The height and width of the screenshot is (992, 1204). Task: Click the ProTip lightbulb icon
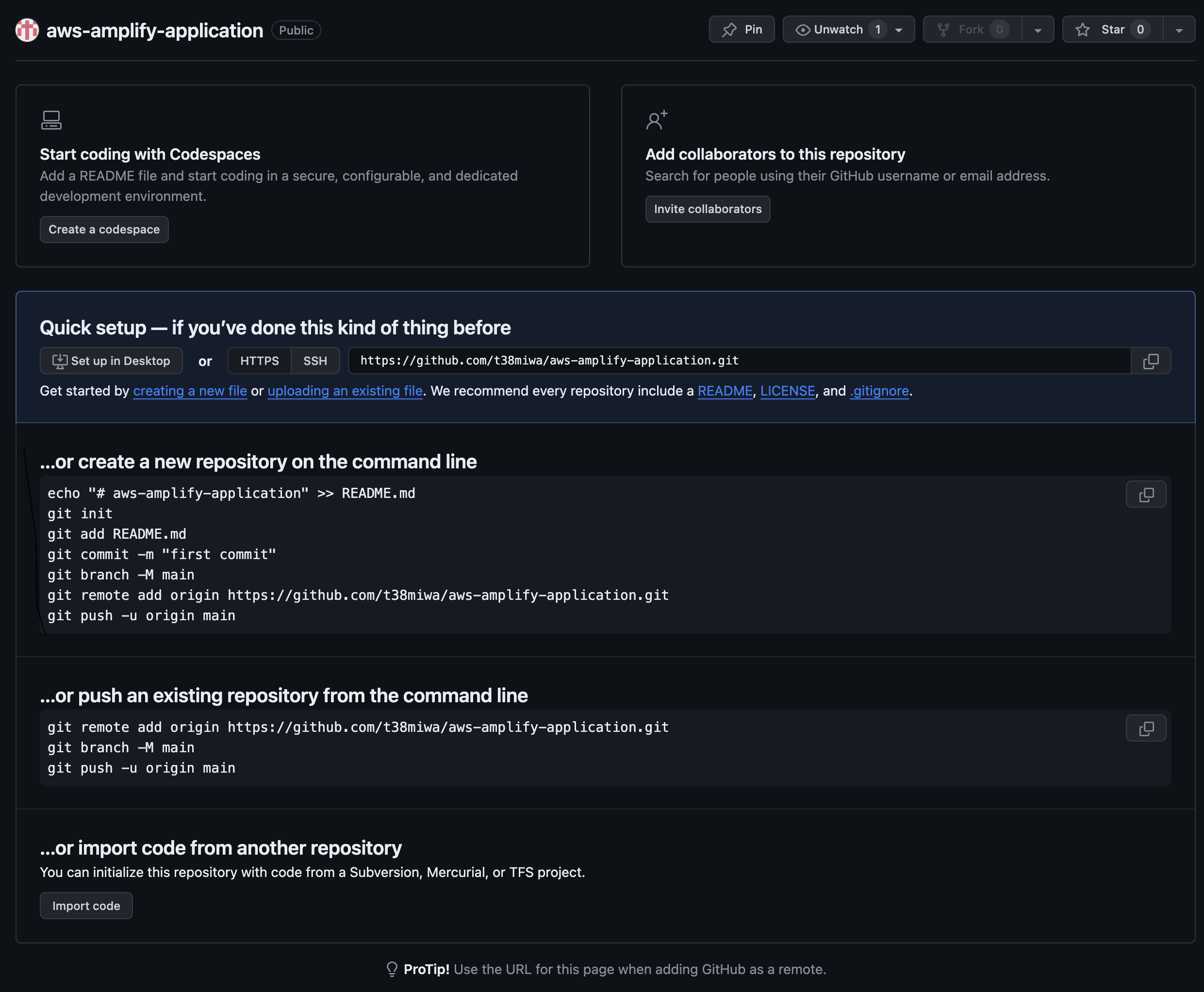392,969
